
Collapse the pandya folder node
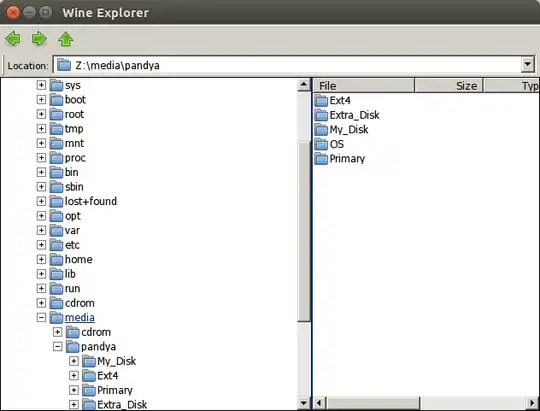(x=58, y=346)
